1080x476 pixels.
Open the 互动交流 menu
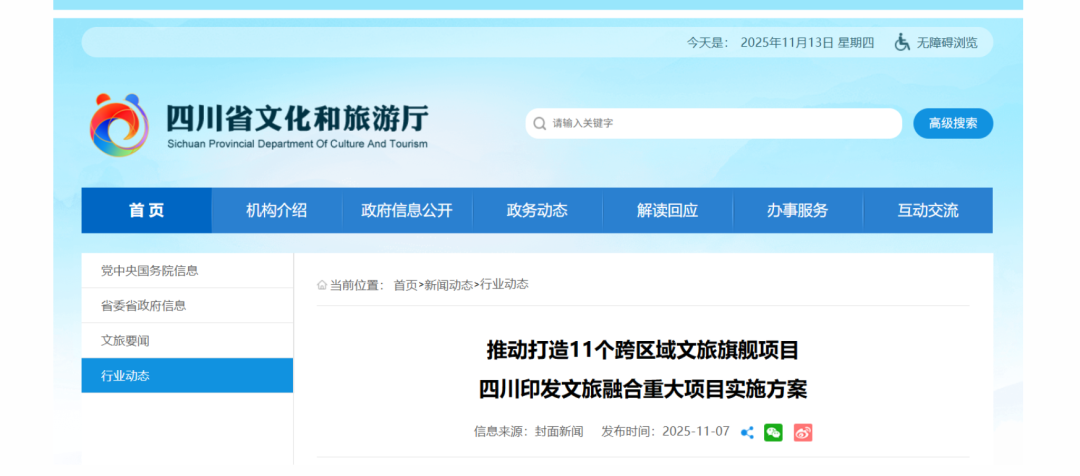927,210
